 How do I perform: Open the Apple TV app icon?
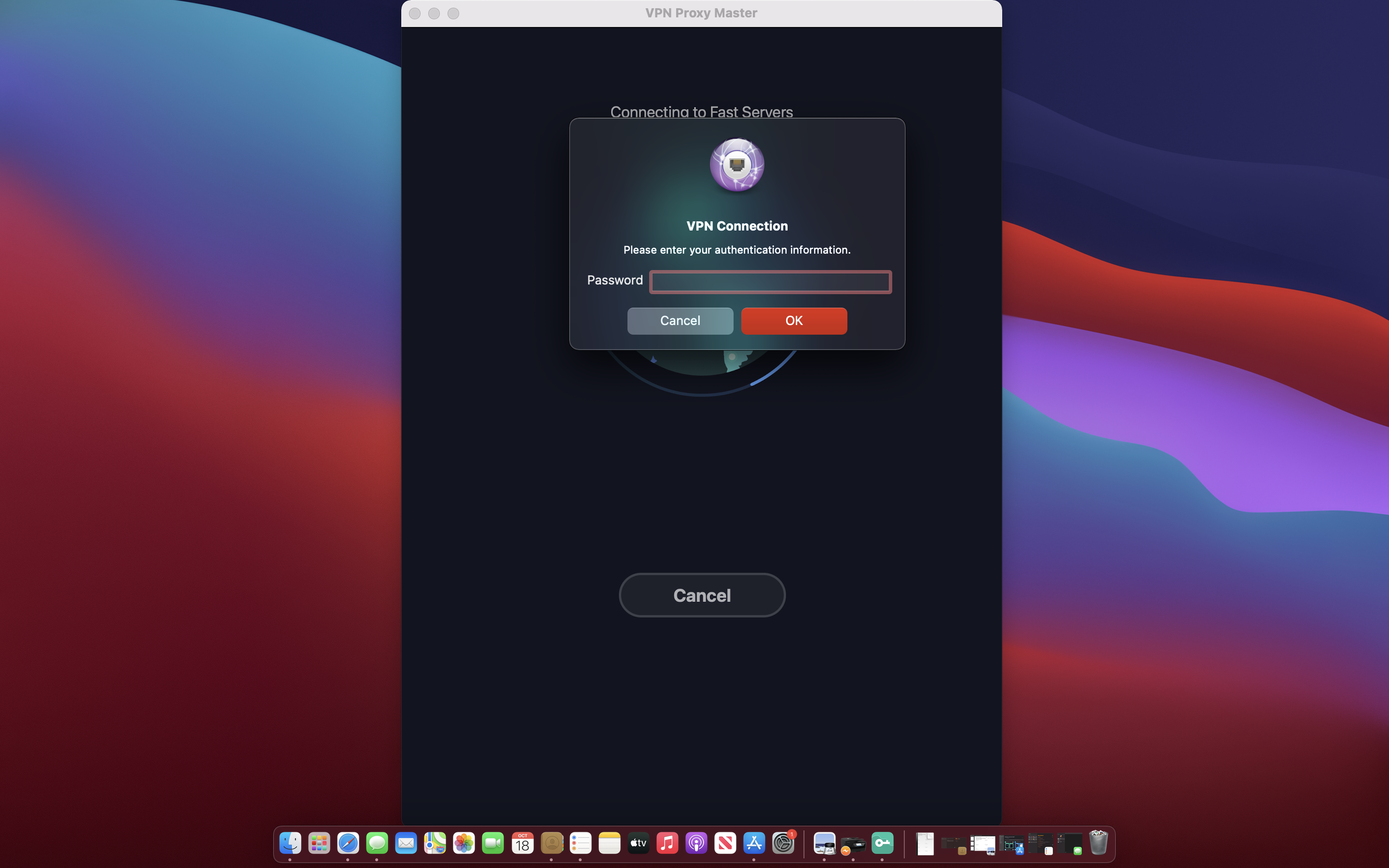[638, 843]
